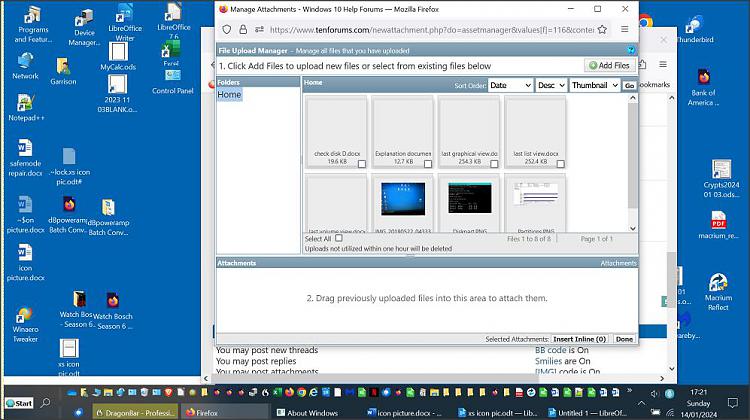Open Programs and Features desktop icon

click(x=33, y=25)
